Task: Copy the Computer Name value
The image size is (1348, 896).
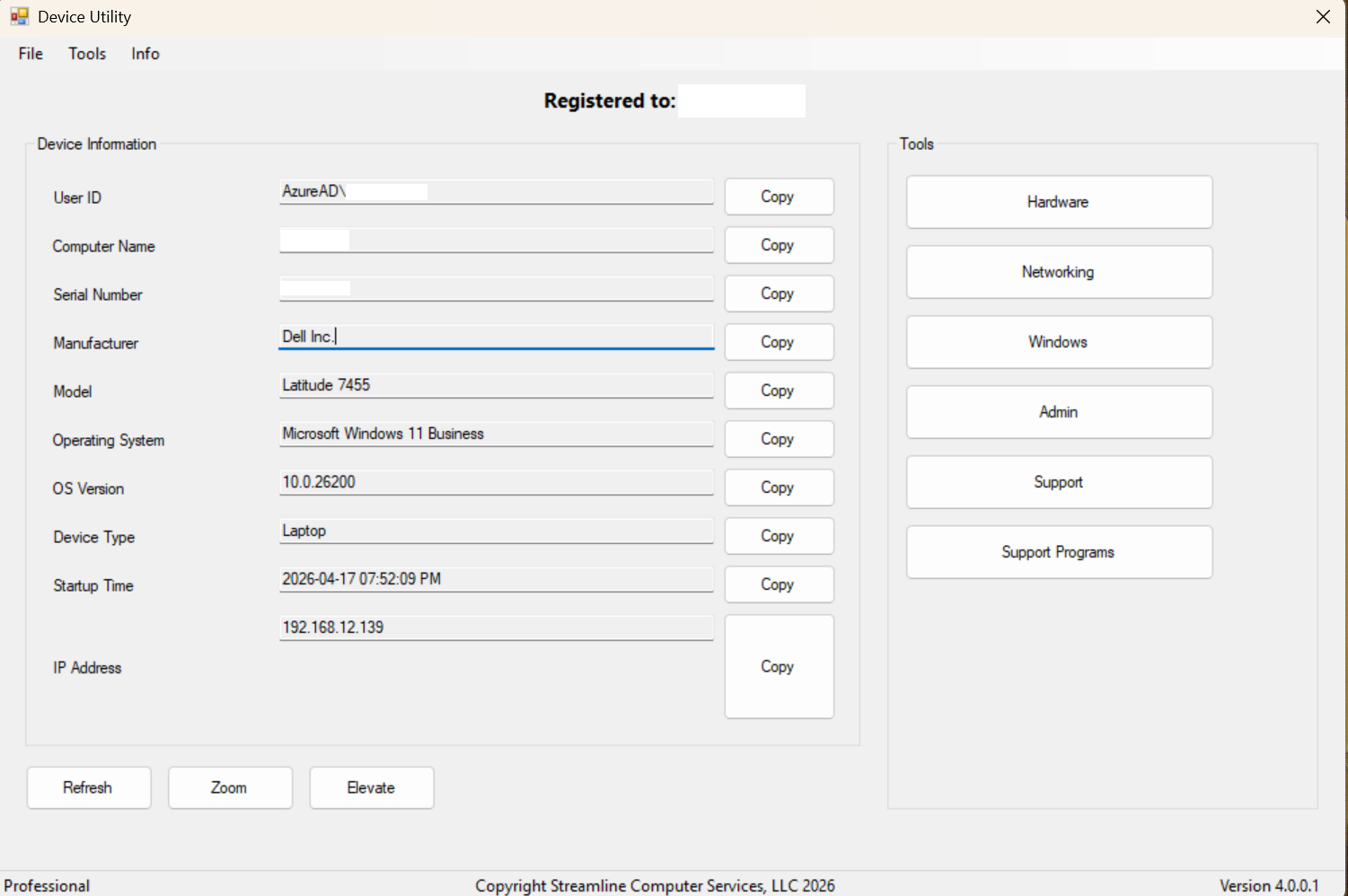Action: tap(778, 245)
